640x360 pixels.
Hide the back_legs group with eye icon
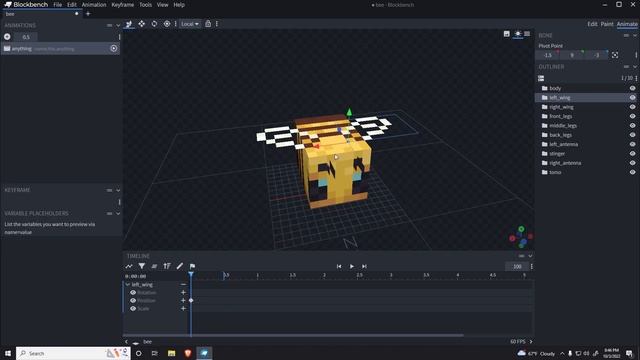point(632,135)
